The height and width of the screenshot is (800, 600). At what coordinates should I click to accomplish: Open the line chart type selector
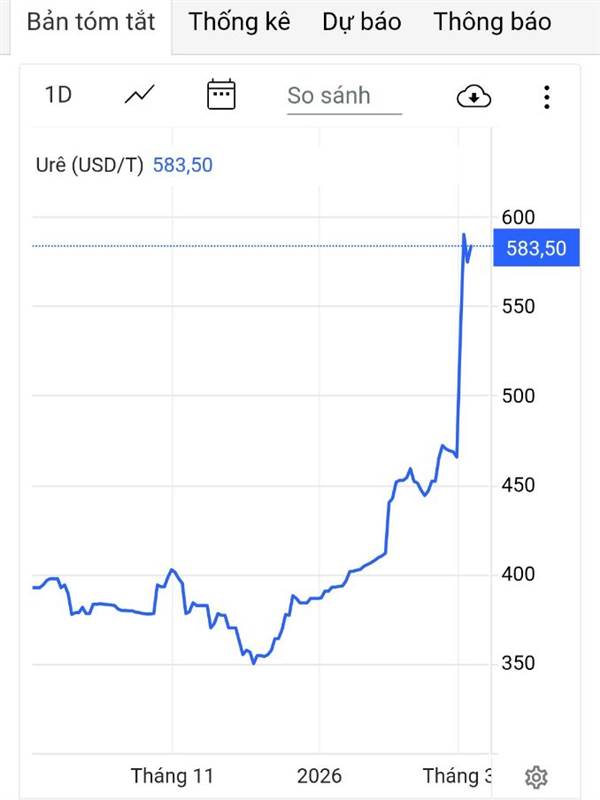coord(140,95)
